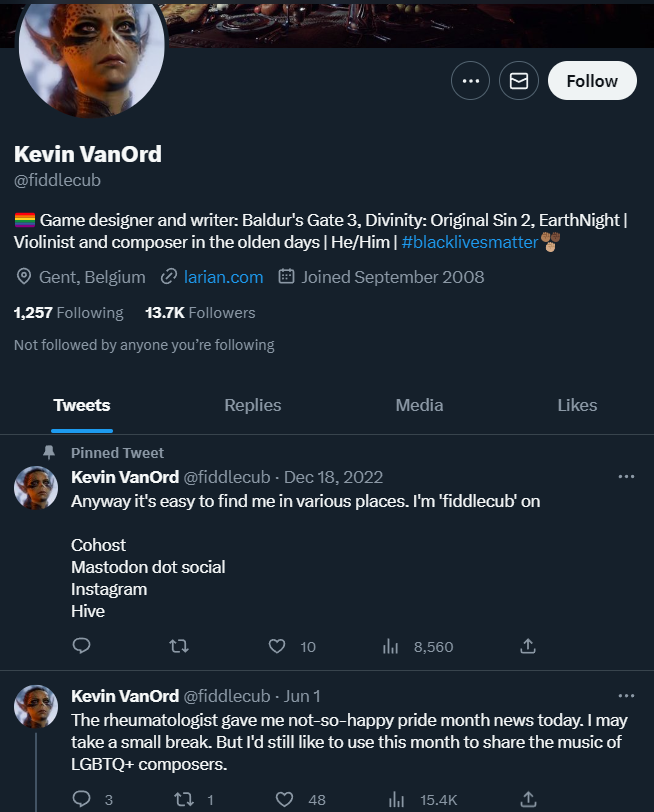Open the #blacklivesmatter hashtag
Screen dimensions: 654x812
470,242
